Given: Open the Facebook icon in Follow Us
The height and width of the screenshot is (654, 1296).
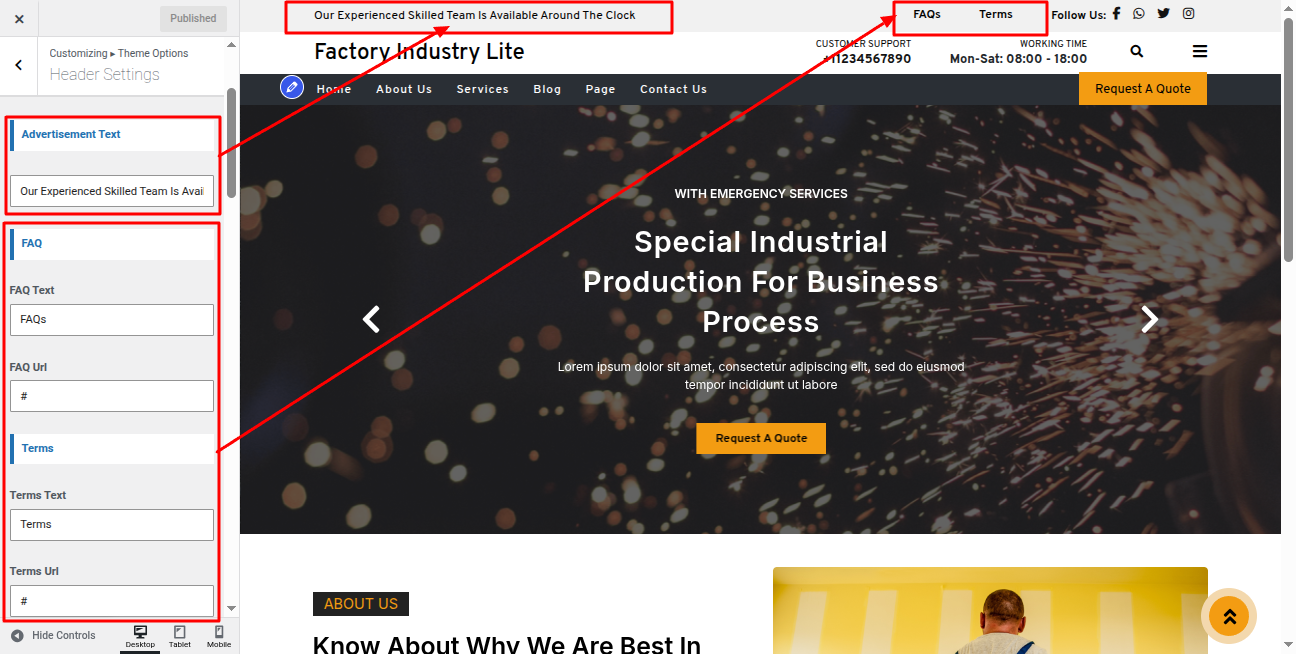Looking at the screenshot, I should [1116, 14].
